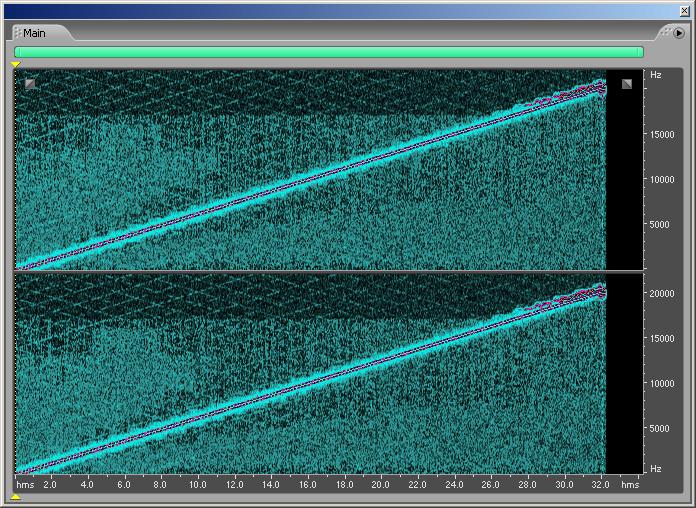Click the gray square icon in the black area right of the spectrogram
The width and height of the screenshot is (696, 508).
tap(627, 84)
